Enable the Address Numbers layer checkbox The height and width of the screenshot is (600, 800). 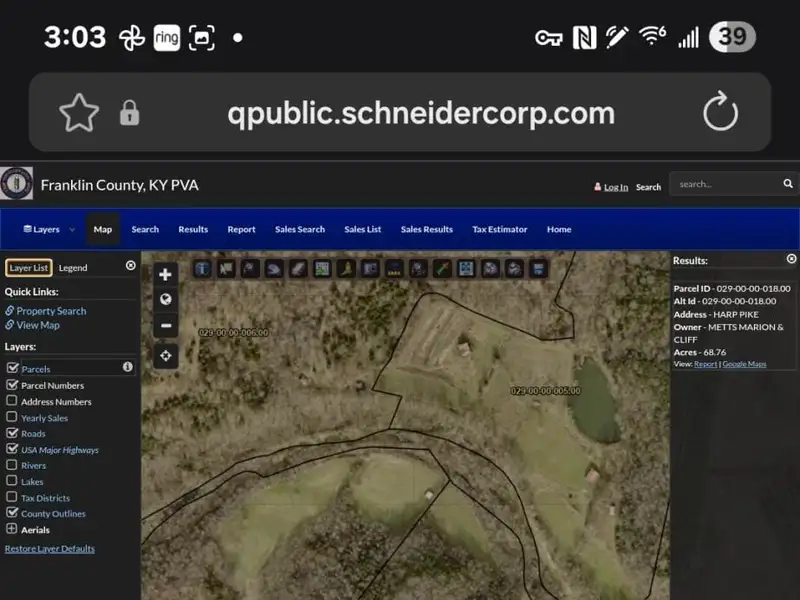point(12,401)
